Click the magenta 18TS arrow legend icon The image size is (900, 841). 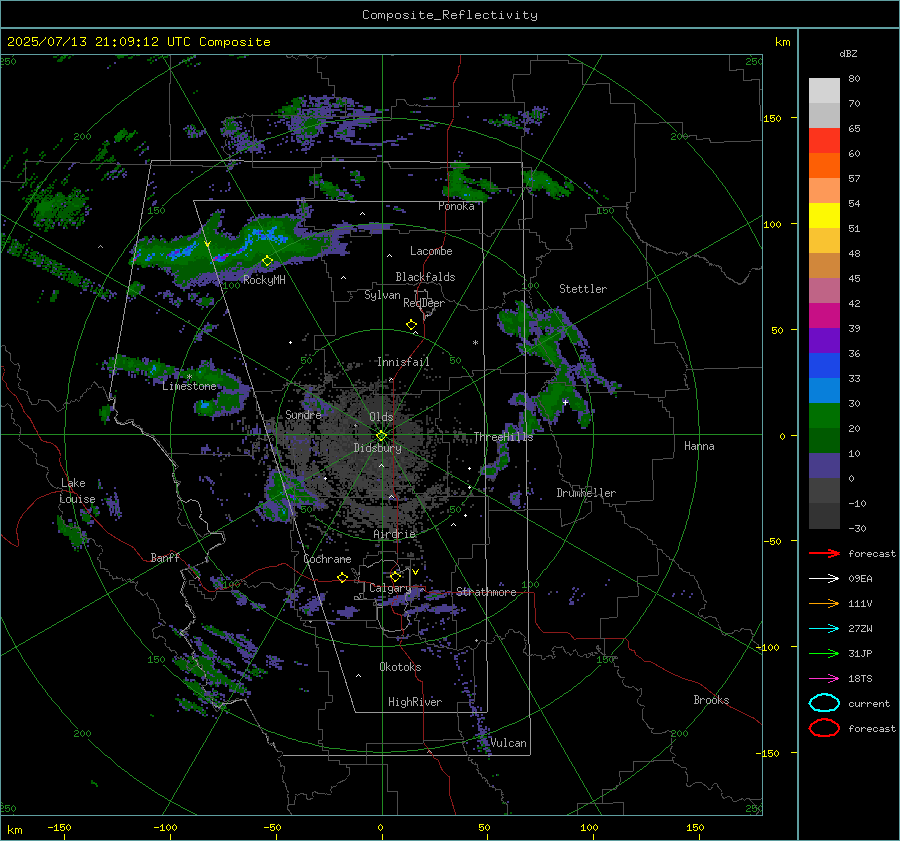[824, 679]
